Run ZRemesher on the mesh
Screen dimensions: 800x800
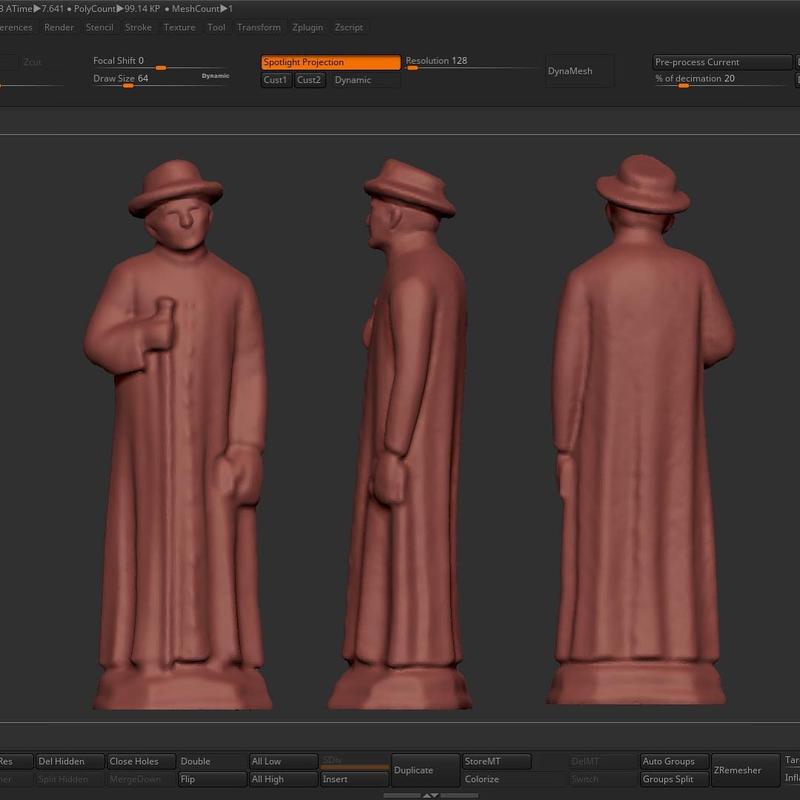tap(745, 770)
